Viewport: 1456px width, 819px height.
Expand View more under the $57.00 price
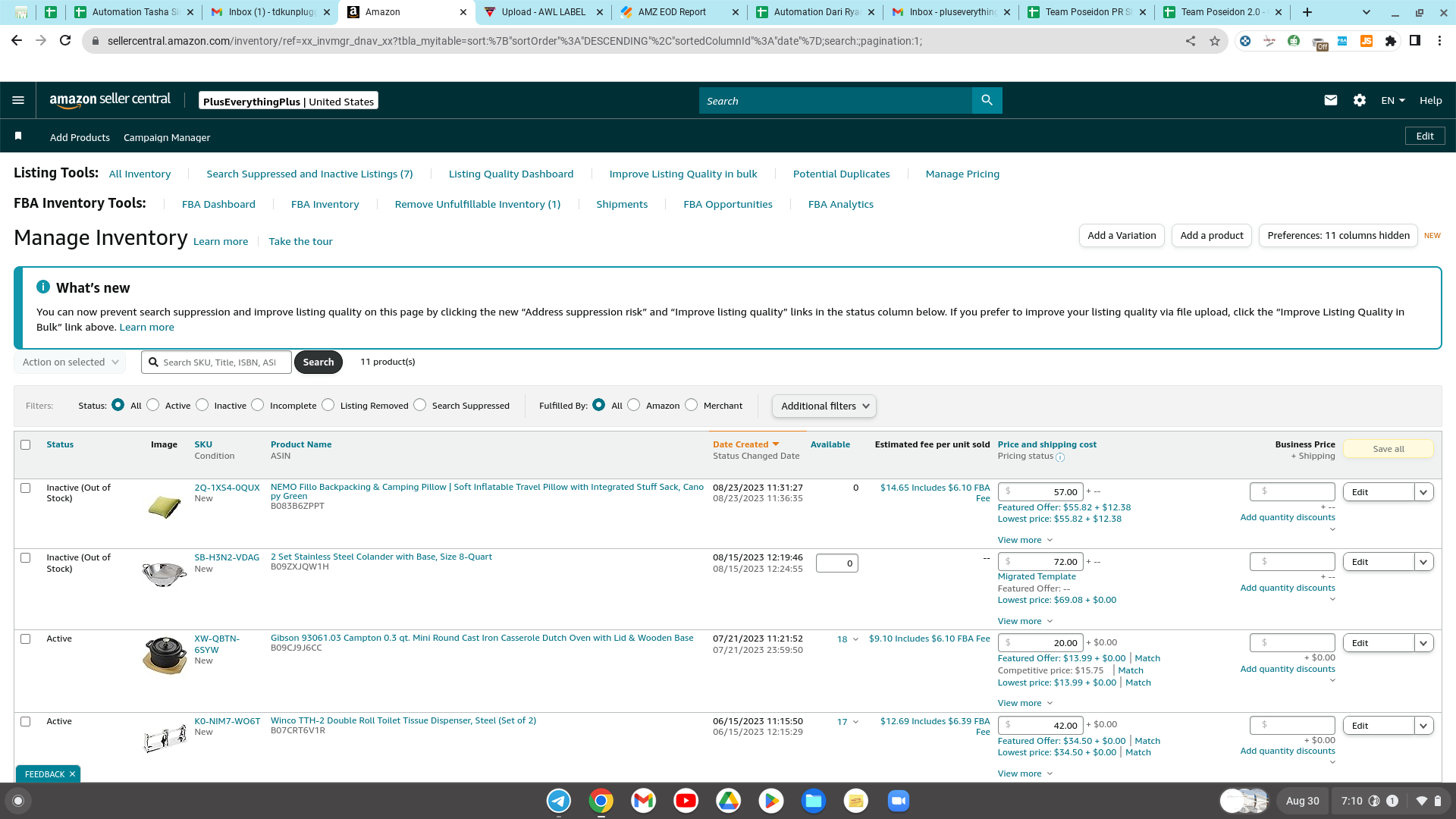(1025, 540)
